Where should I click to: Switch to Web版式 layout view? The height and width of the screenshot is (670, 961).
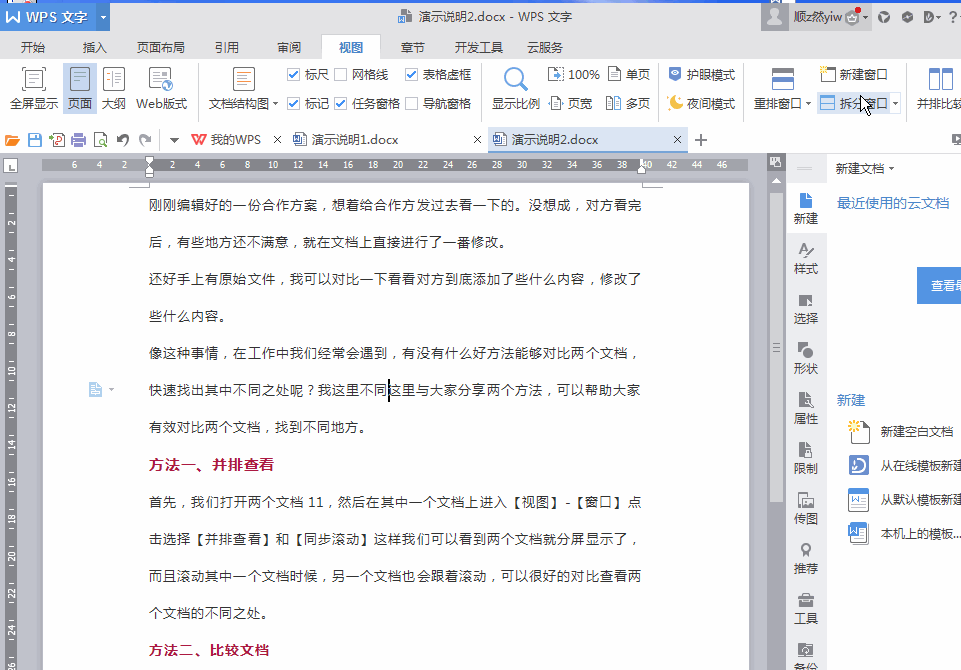tap(161, 89)
